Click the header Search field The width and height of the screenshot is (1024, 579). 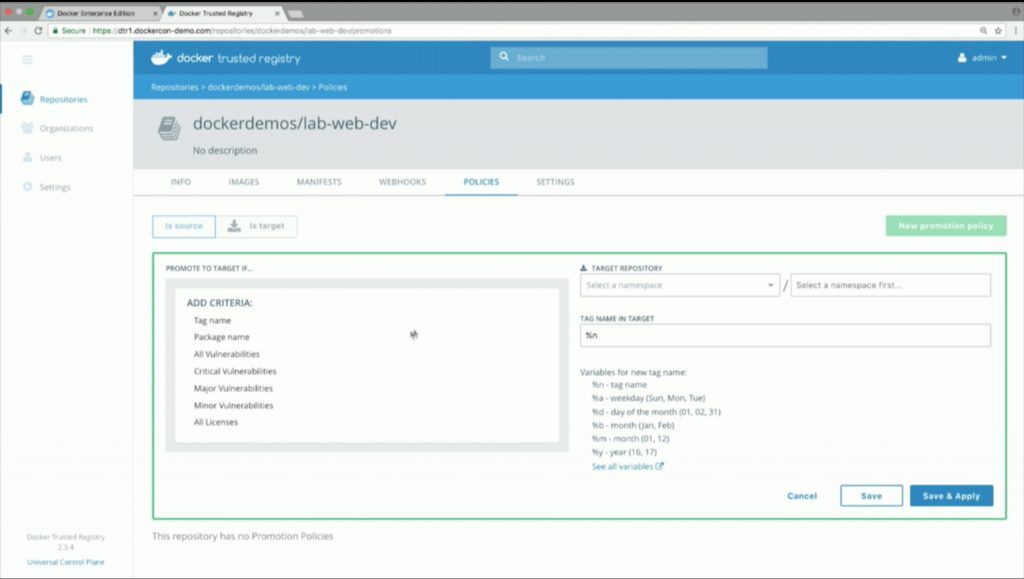628,57
